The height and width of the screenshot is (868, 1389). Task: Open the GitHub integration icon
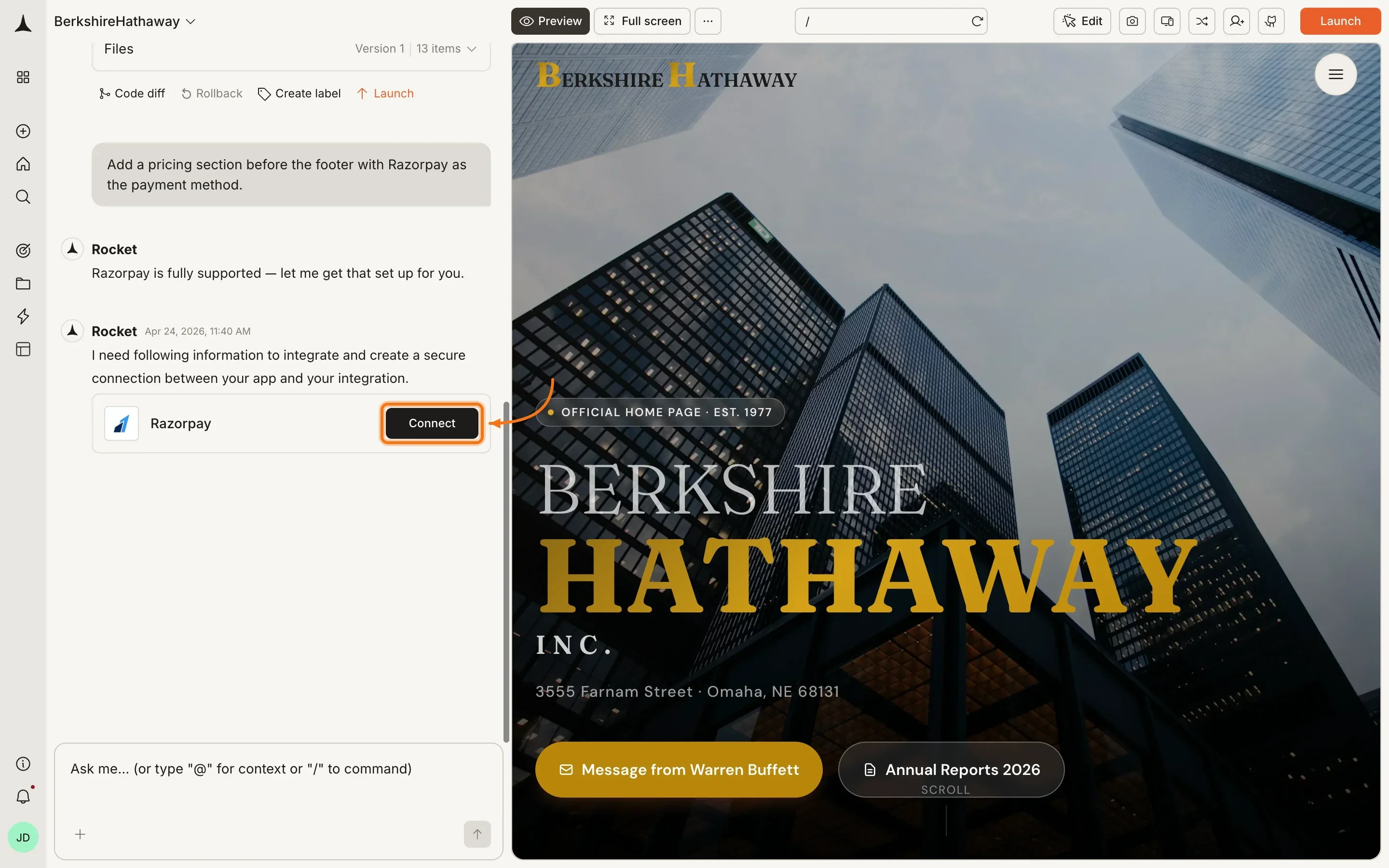click(1271, 21)
